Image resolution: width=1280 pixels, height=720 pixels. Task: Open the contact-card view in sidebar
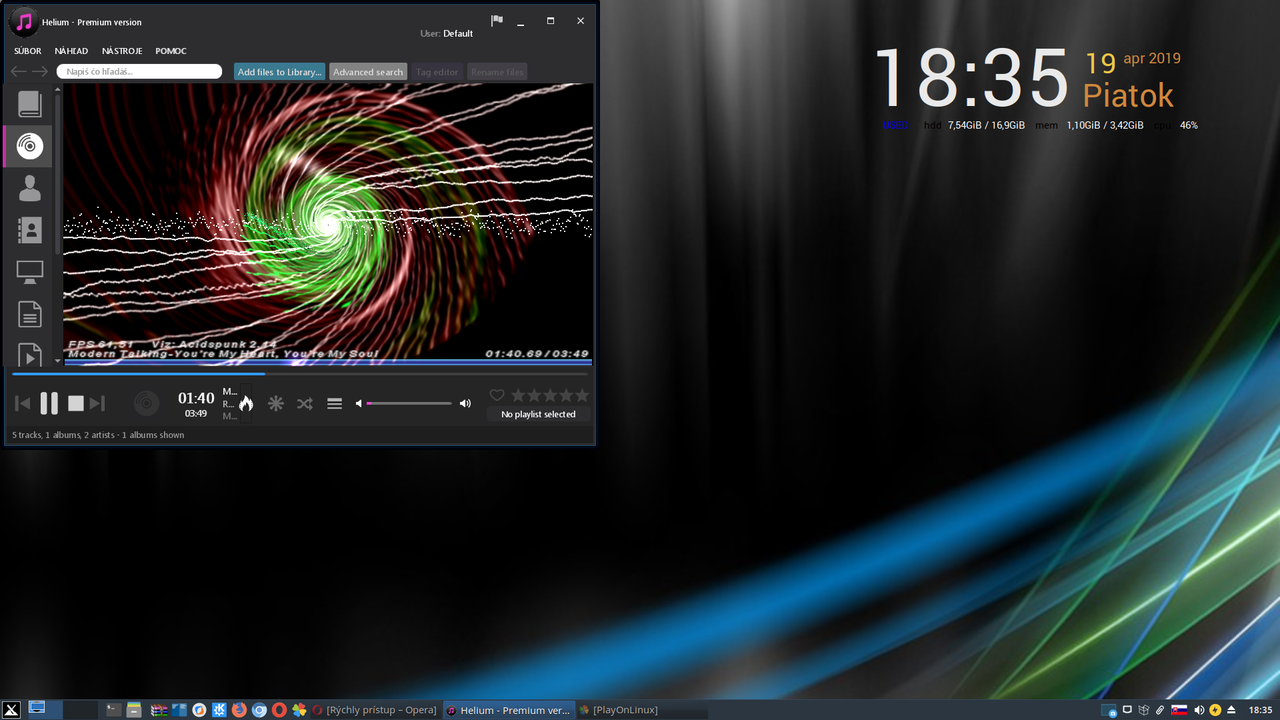30,230
